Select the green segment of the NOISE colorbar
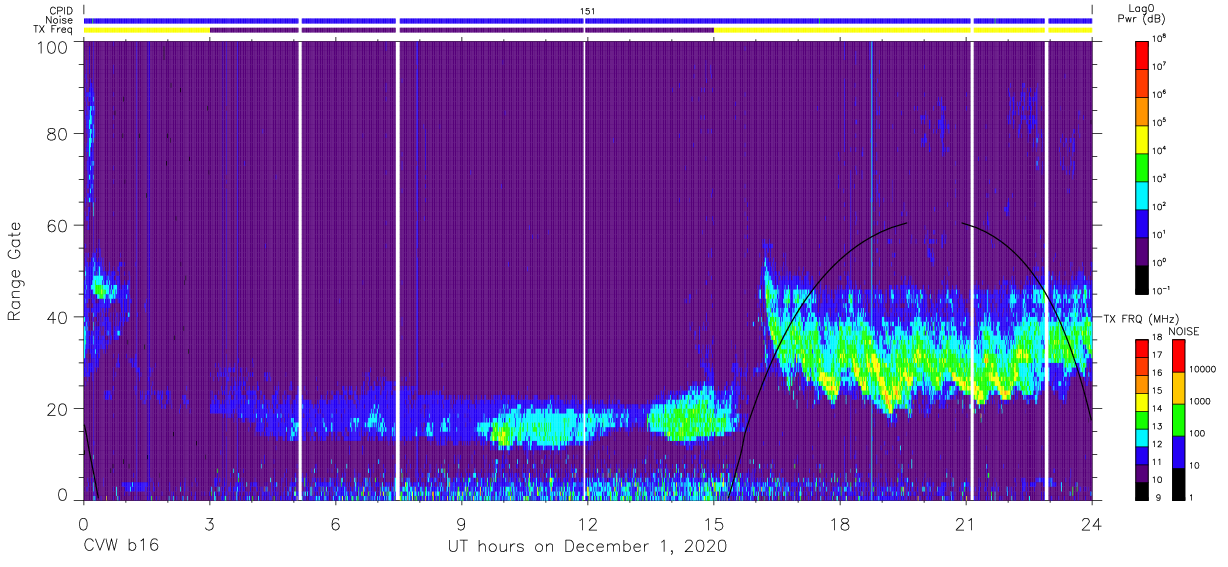1228x567 pixels. pos(1178,420)
